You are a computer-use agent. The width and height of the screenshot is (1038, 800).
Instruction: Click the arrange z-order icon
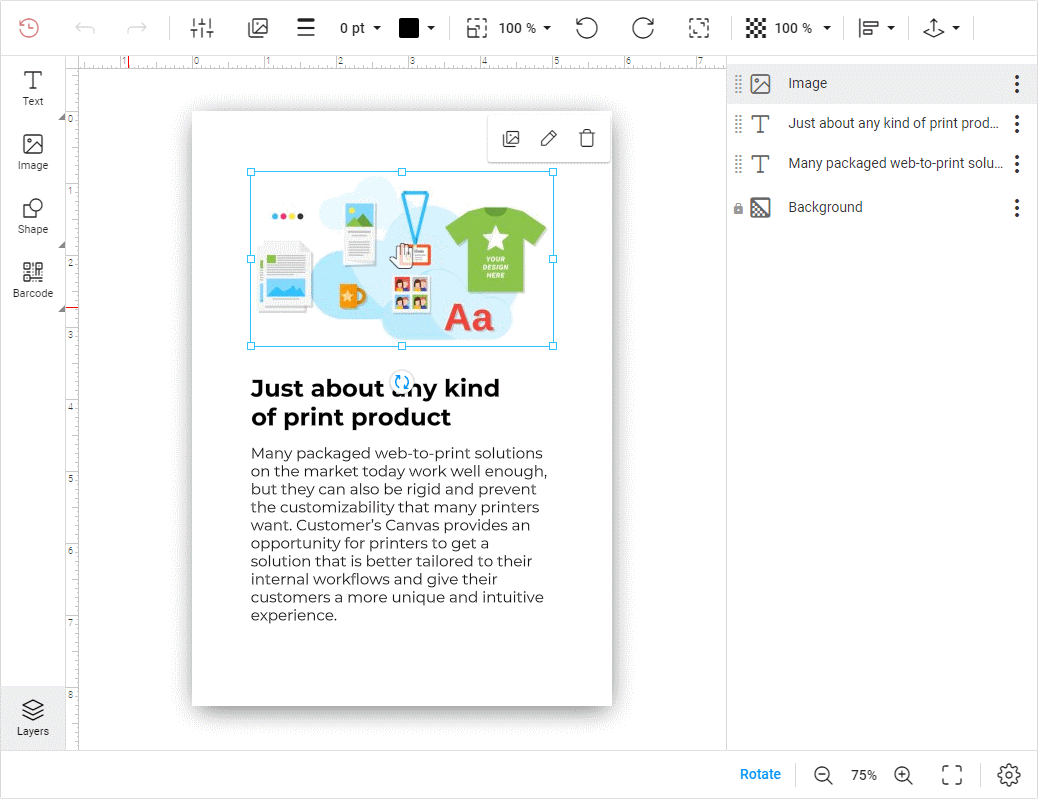[933, 28]
